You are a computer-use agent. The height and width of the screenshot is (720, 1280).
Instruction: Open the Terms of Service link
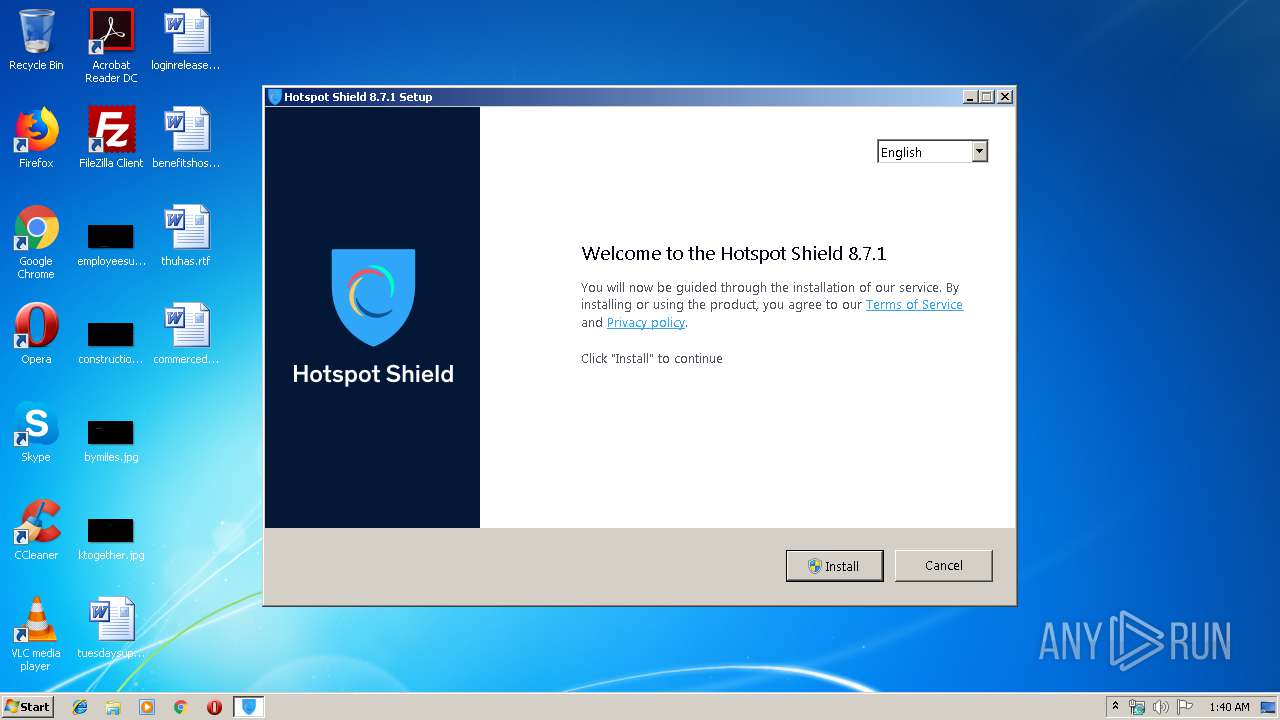click(914, 305)
